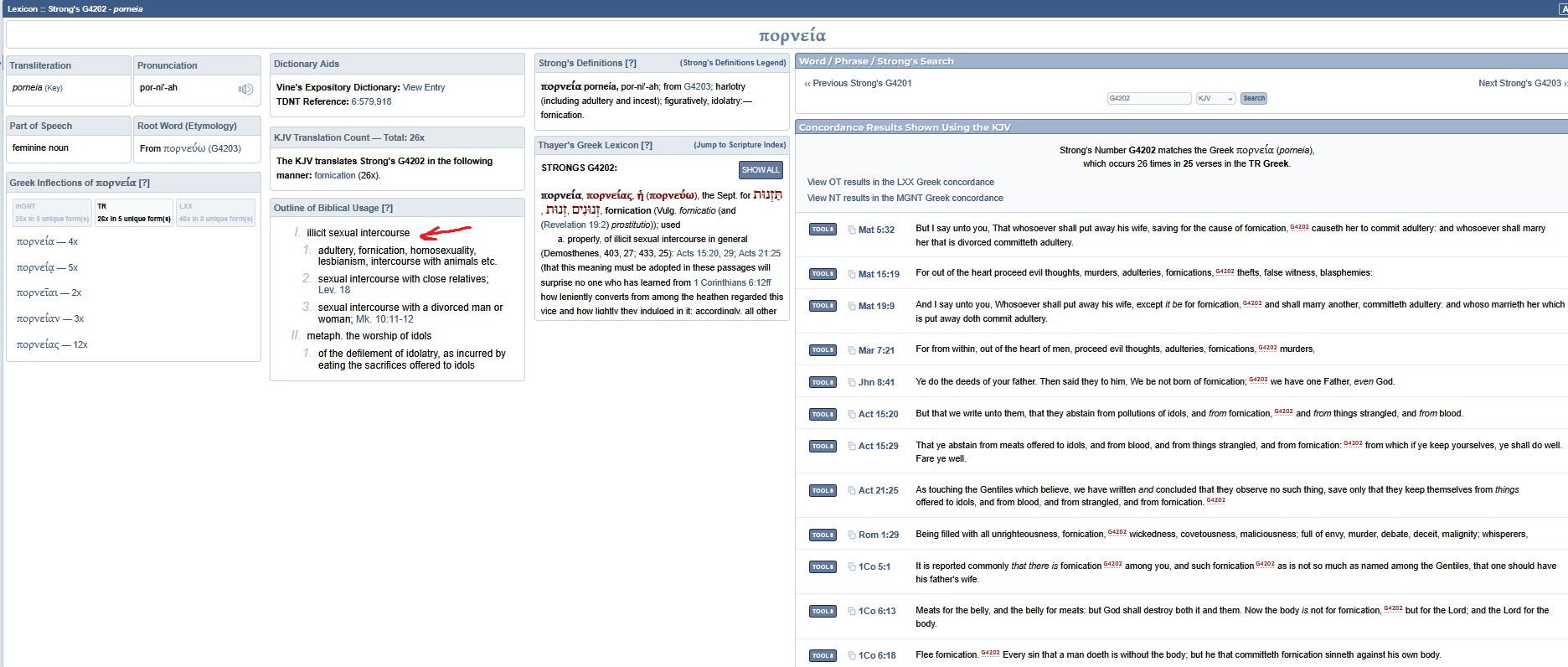Open Tools for Rom 1:29
Viewport: 1568px width, 667px height.
tap(823, 534)
